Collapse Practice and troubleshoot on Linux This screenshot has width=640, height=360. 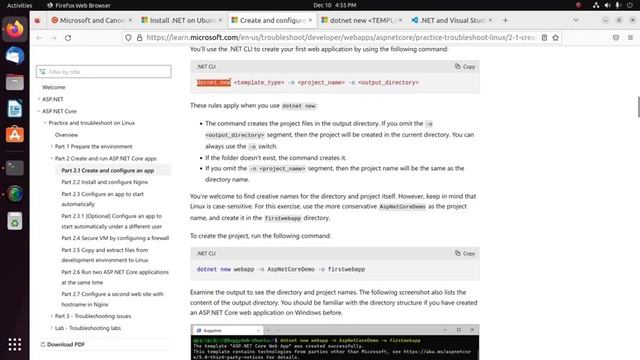(x=45, y=123)
